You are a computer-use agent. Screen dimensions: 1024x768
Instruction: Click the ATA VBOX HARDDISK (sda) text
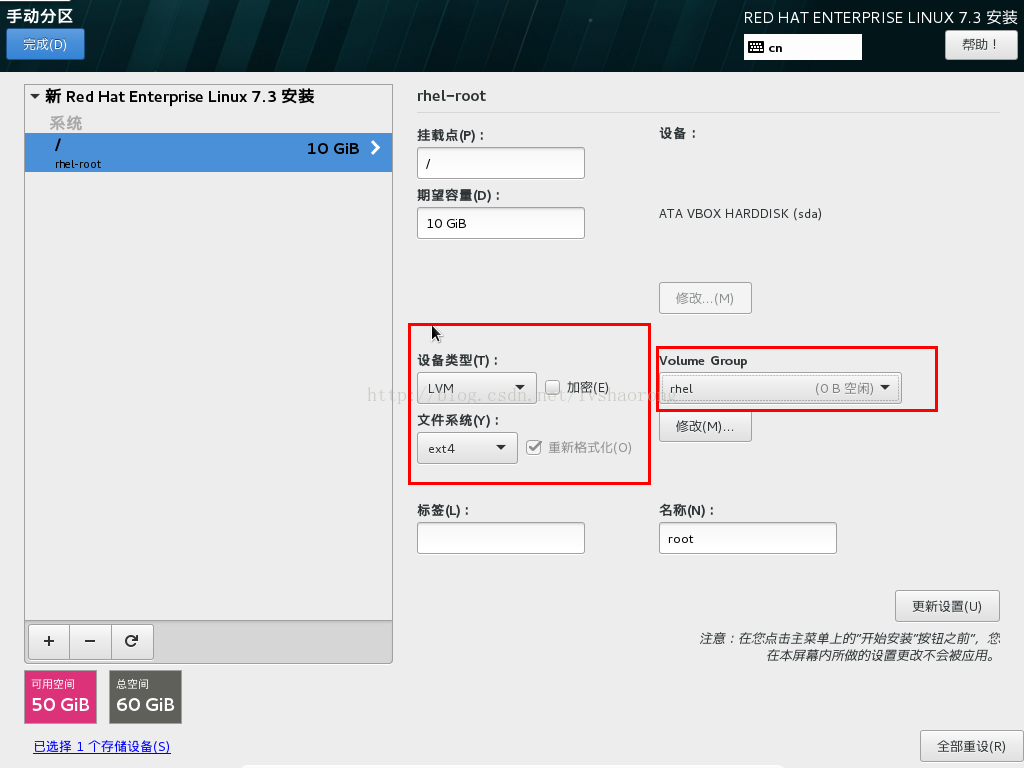[x=741, y=214]
